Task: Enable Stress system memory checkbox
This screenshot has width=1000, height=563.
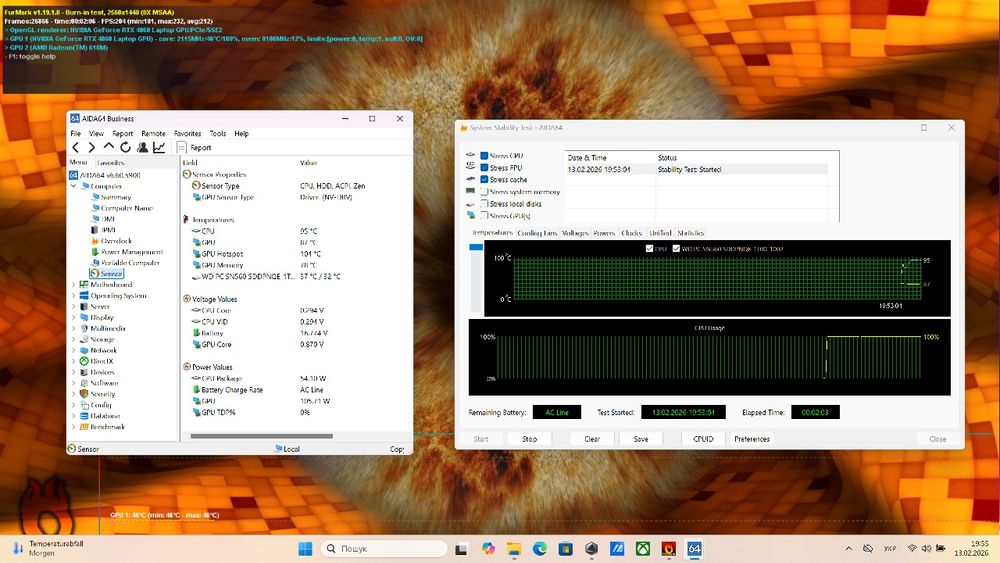Action: pyautogui.click(x=484, y=192)
